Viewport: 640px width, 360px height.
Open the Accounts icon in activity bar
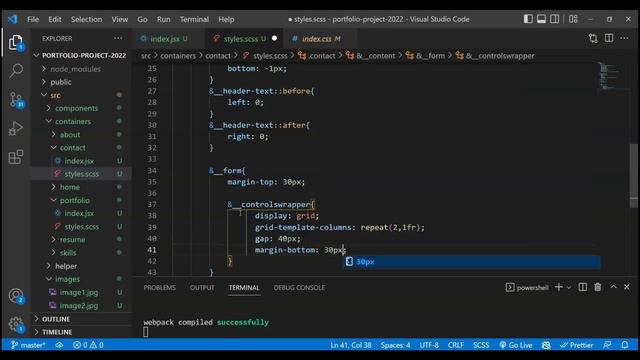click(x=16, y=296)
